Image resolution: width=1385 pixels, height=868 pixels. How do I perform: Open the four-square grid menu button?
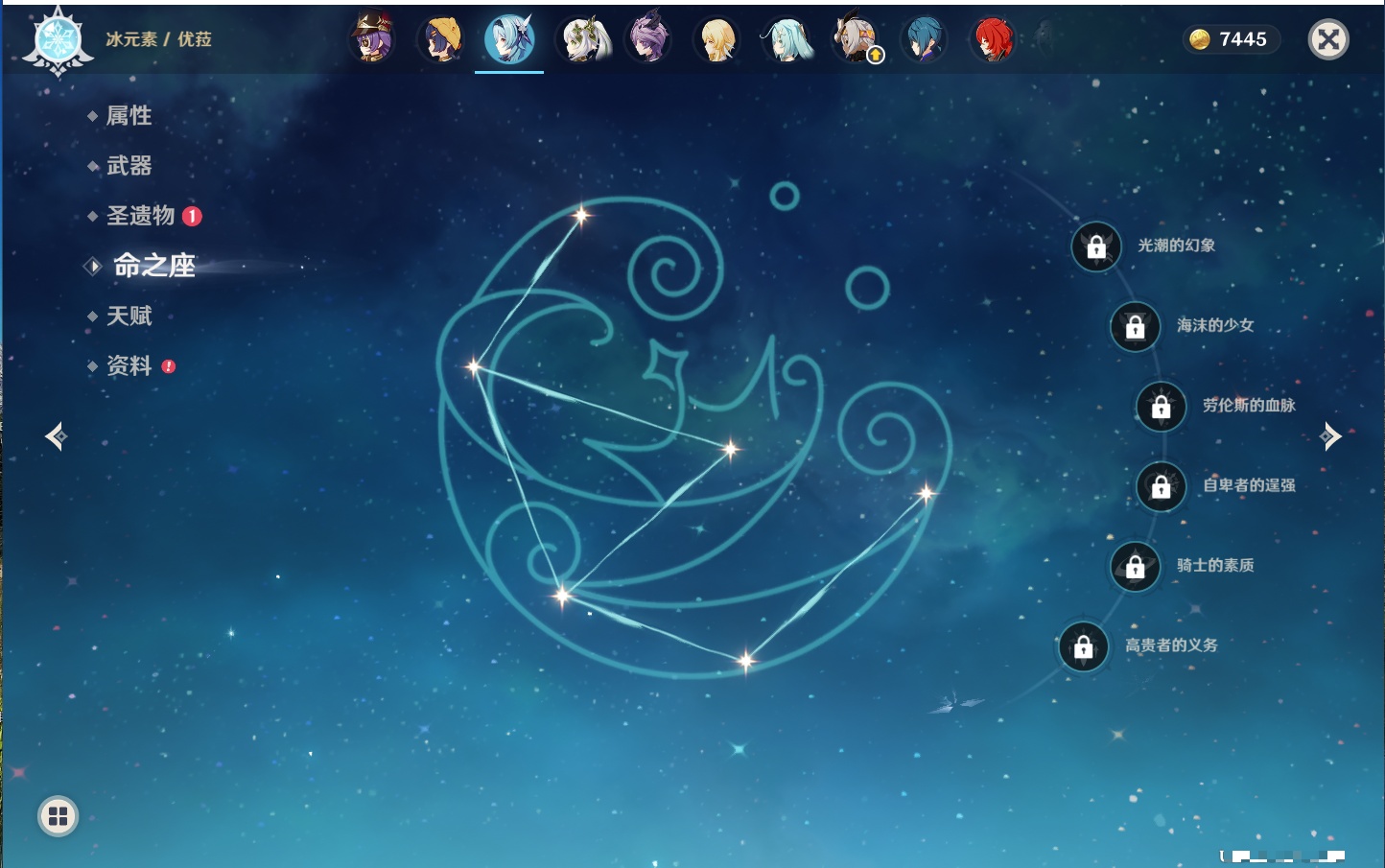(58, 816)
